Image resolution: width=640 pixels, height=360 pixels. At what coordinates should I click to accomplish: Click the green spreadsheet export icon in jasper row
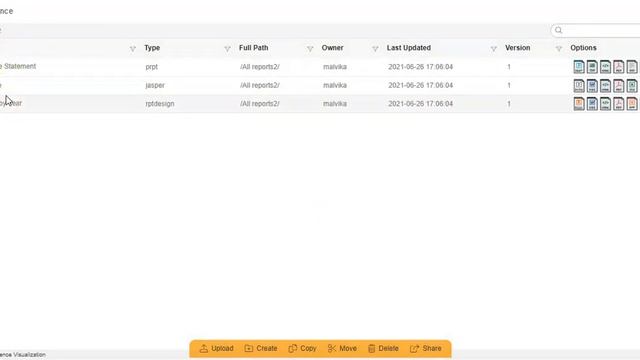tap(632, 85)
